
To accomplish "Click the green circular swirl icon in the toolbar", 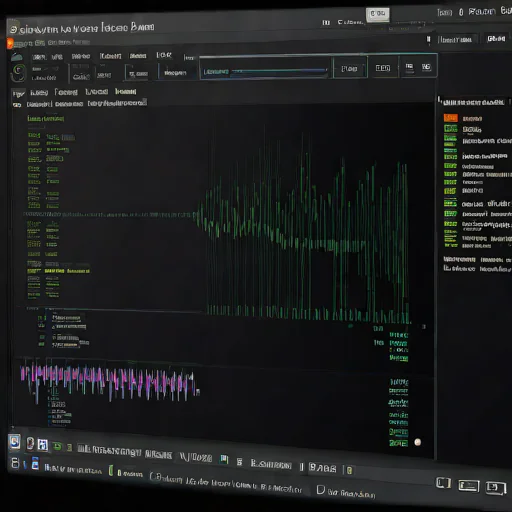I will [19, 71].
